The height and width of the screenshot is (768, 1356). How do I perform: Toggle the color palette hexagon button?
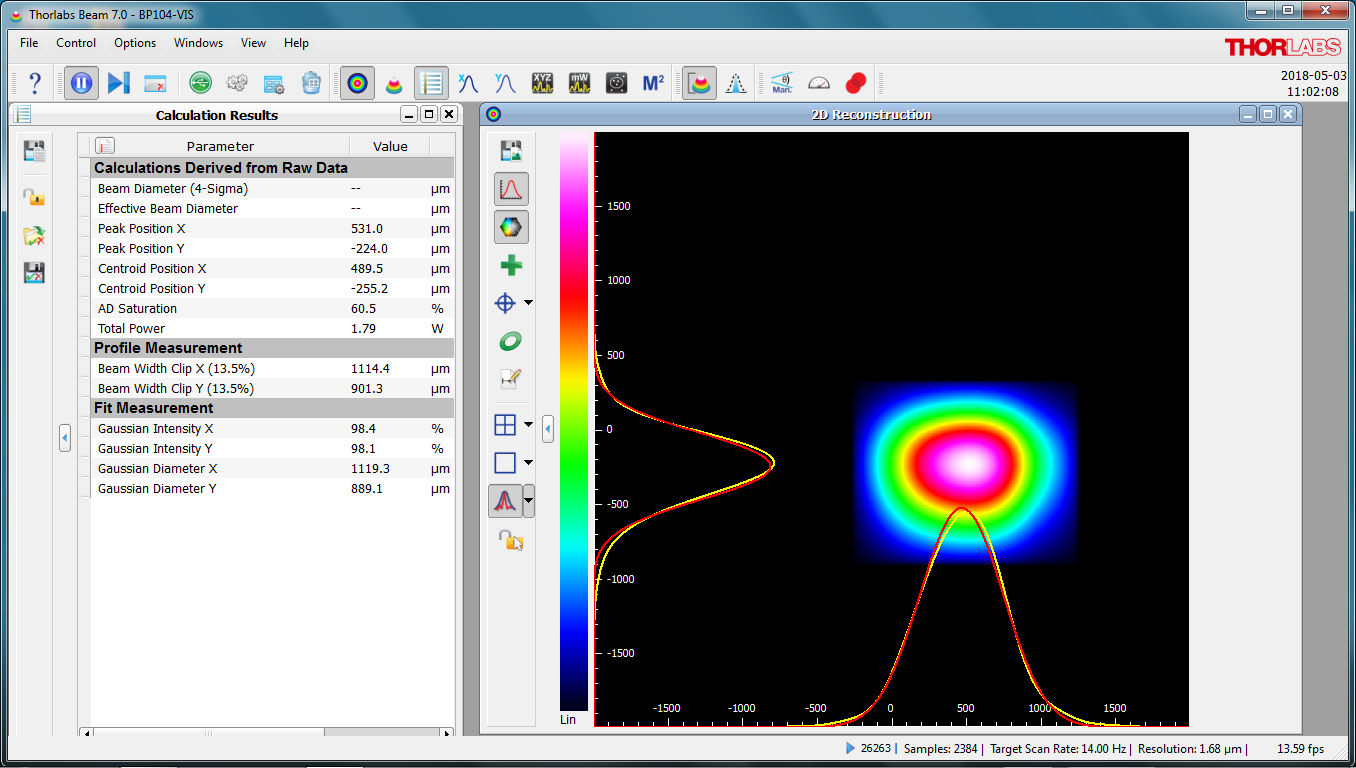pos(510,227)
